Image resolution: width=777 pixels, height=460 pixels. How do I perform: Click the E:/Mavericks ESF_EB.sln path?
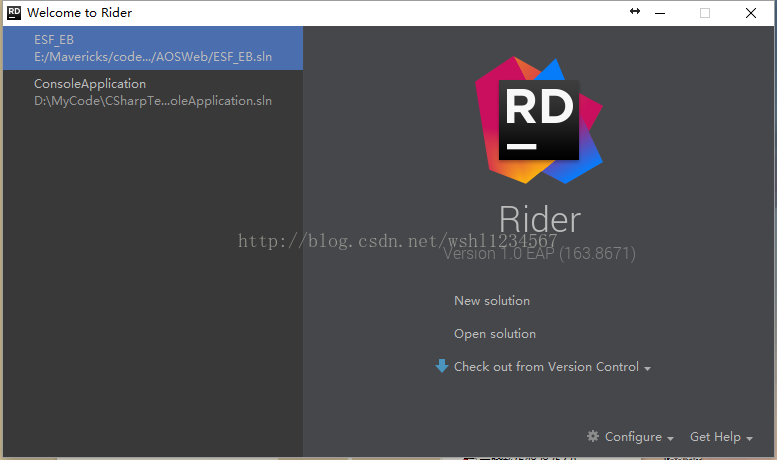pyautogui.click(x=153, y=57)
